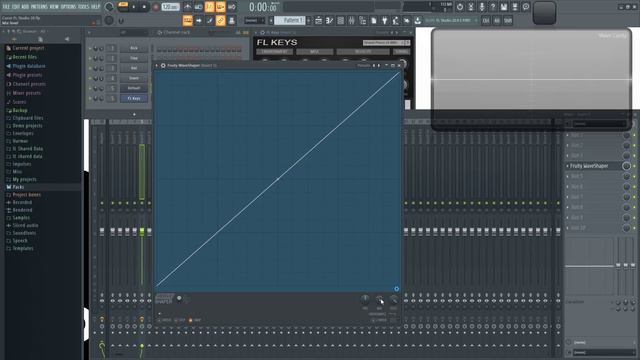
Task: Open the VIEW menu
Action: pos(54,7)
